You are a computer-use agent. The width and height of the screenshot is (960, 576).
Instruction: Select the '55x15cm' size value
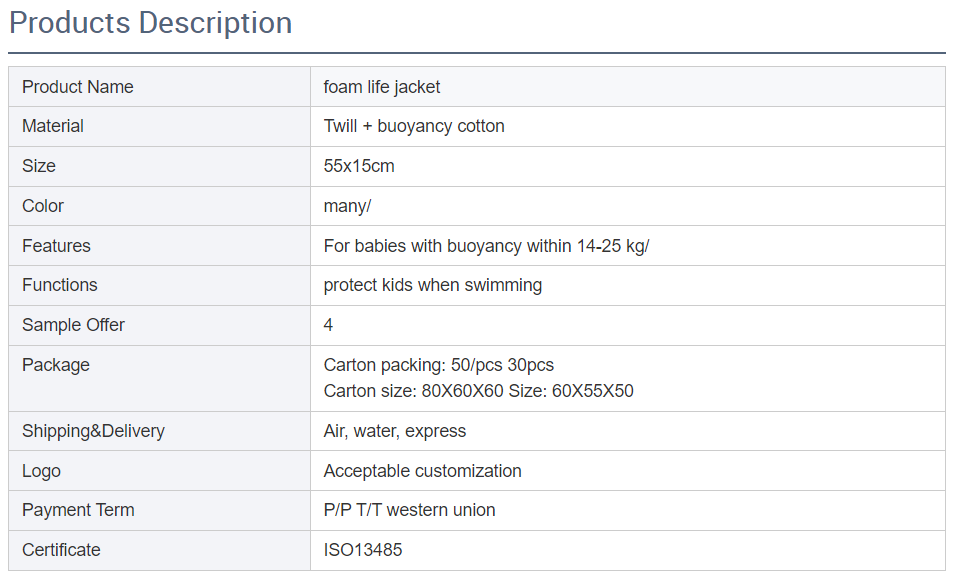[359, 166]
